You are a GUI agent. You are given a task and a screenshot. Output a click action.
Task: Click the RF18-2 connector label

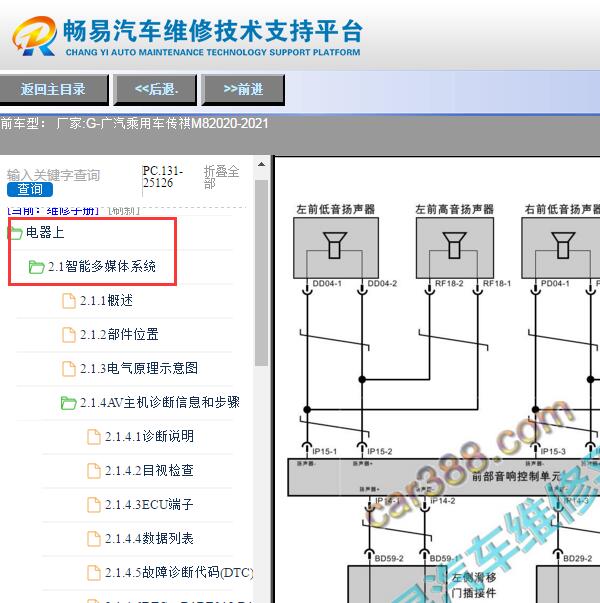pyautogui.click(x=449, y=284)
